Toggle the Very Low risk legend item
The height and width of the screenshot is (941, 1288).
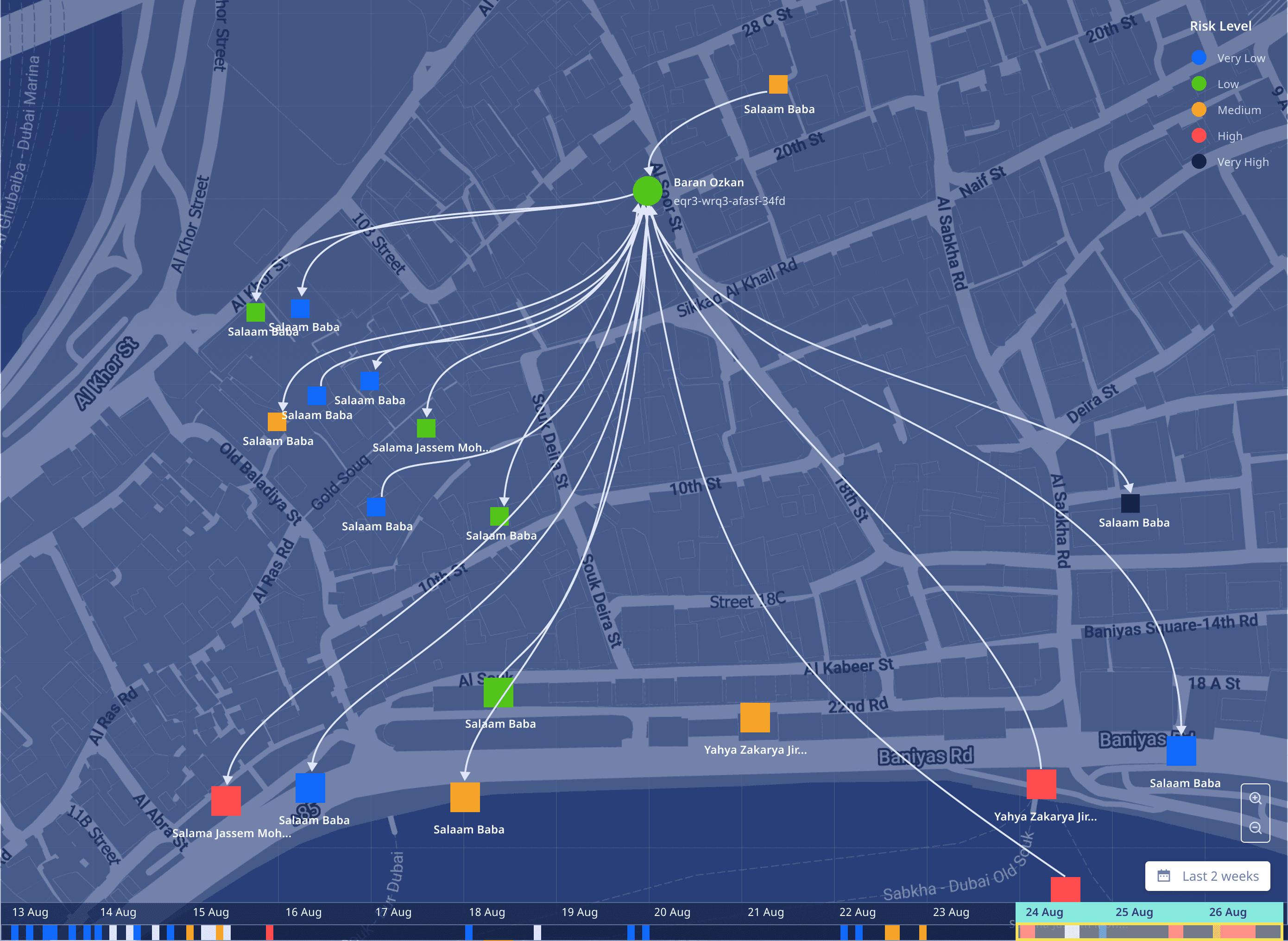click(1228, 58)
